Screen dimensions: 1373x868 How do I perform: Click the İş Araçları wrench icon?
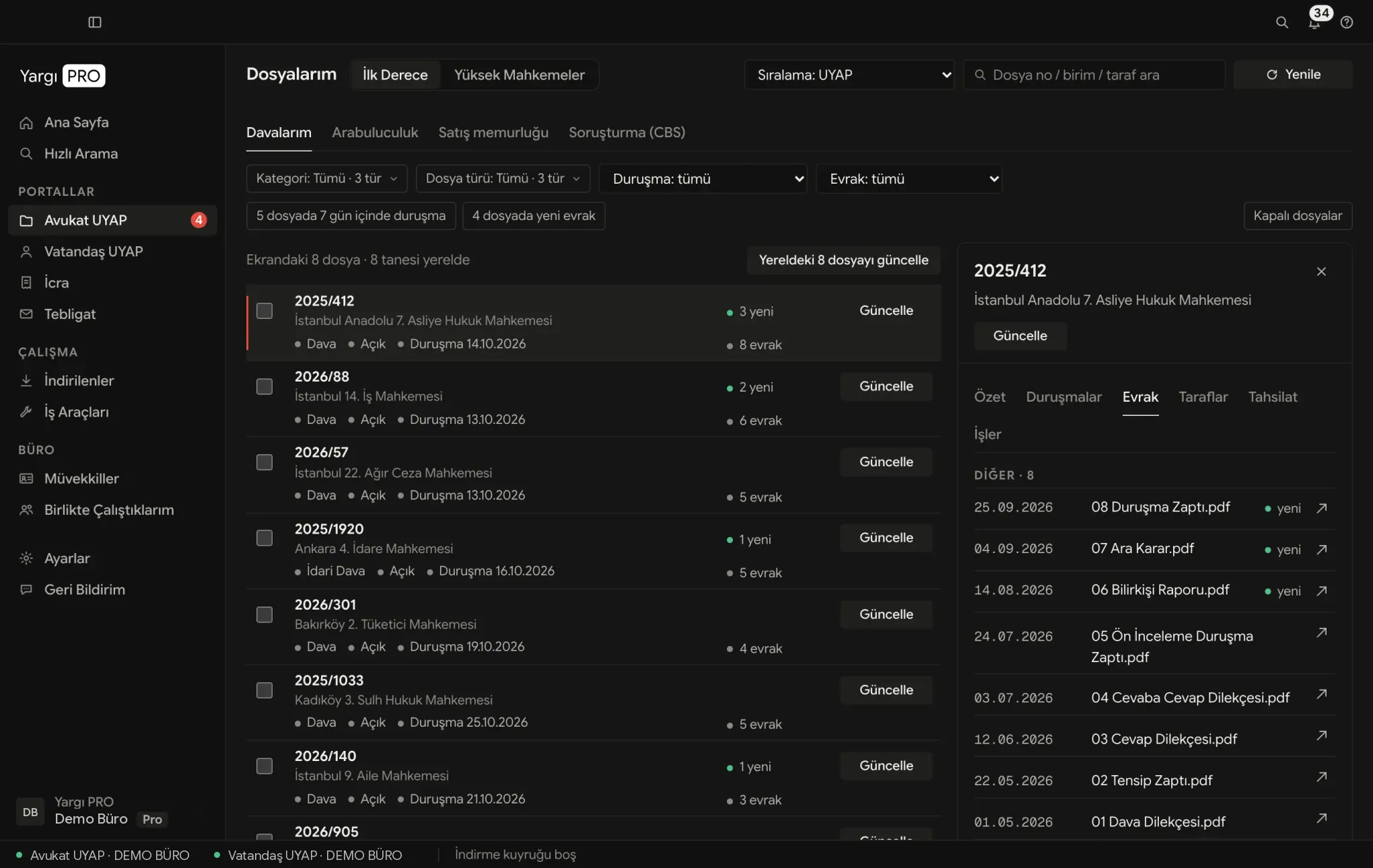pos(26,412)
